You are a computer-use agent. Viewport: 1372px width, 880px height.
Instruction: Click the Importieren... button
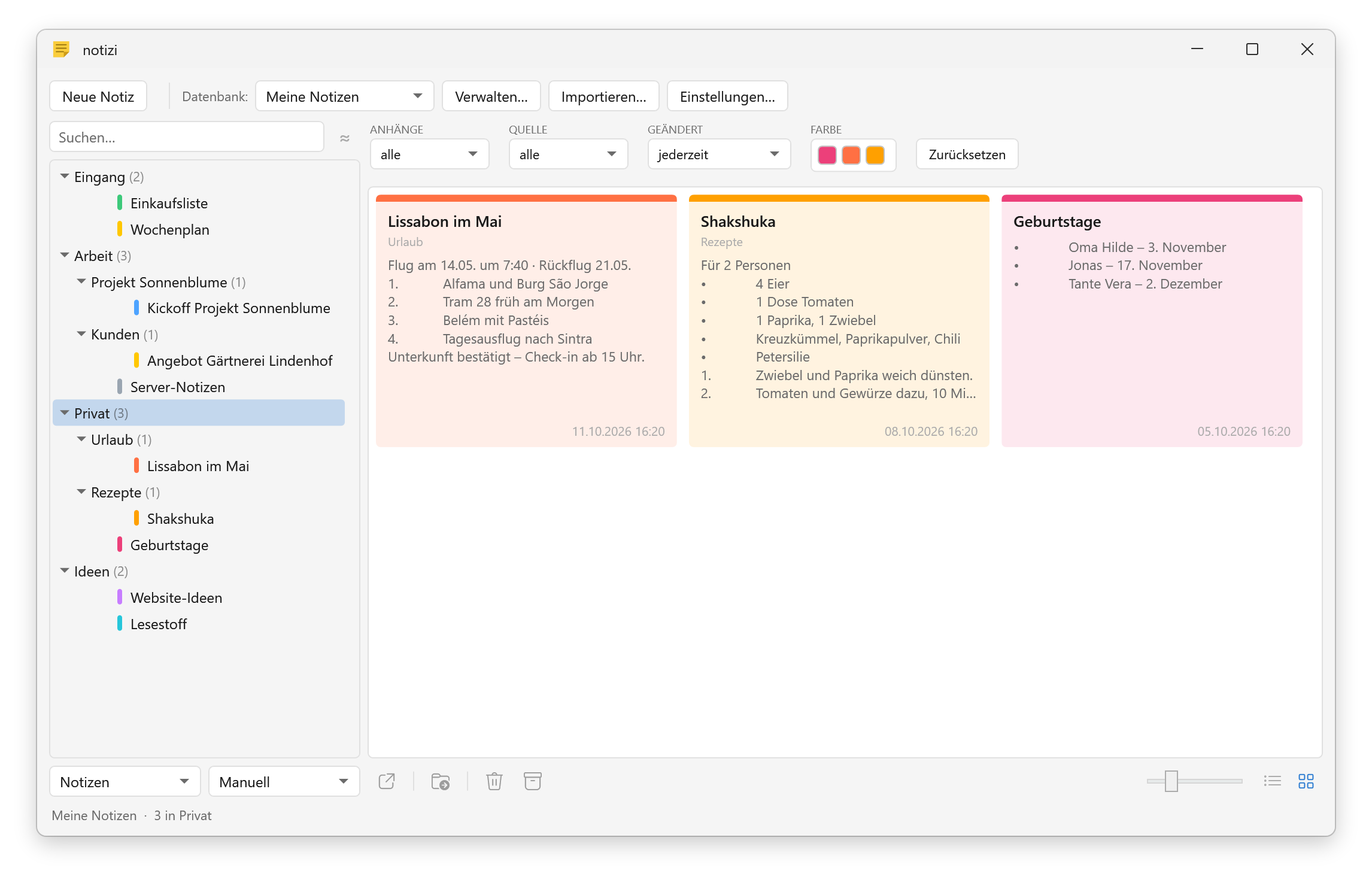603,96
